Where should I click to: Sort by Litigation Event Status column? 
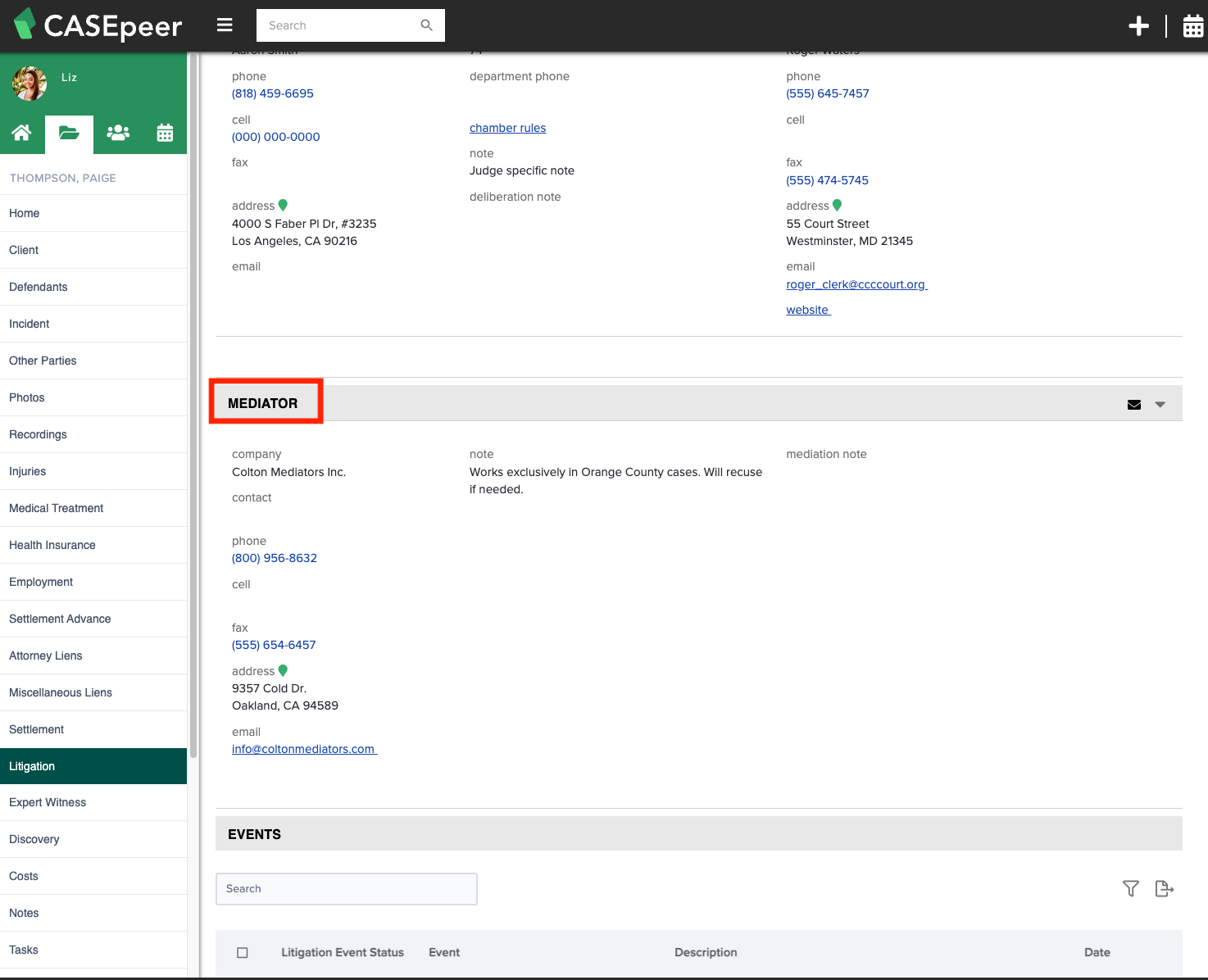(x=343, y=952)
